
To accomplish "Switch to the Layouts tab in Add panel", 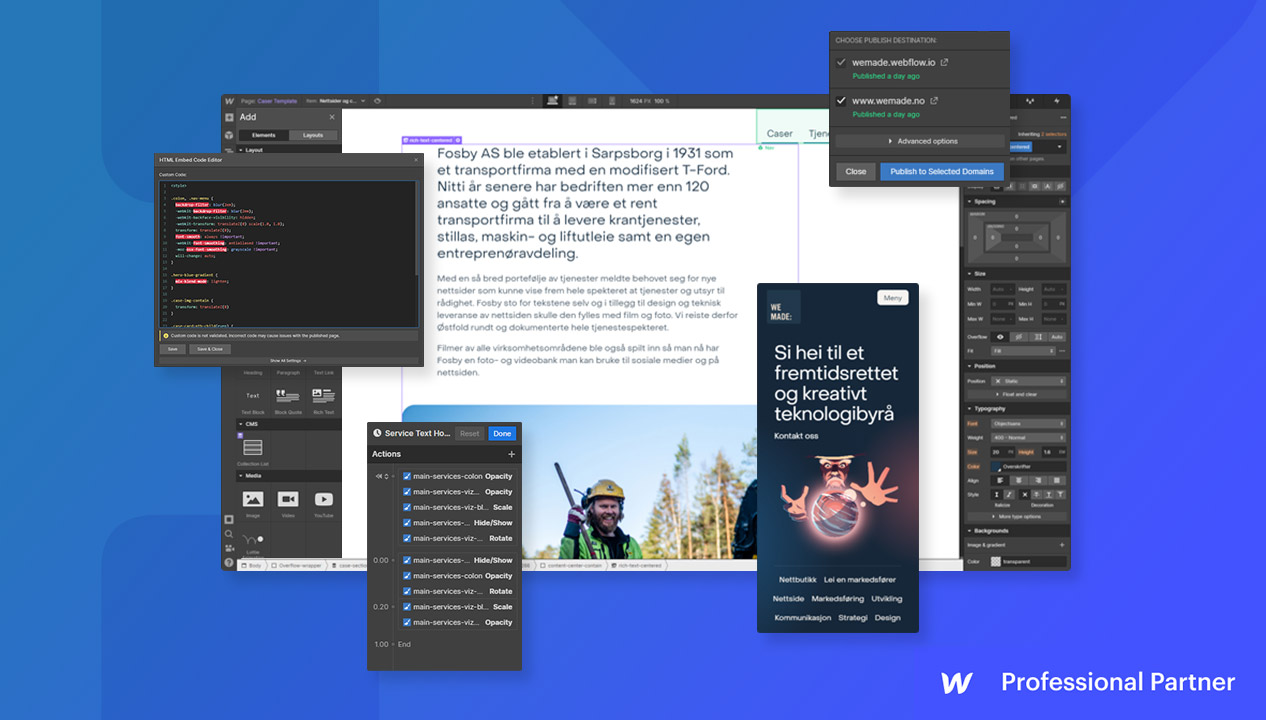I will click(313, 135).
